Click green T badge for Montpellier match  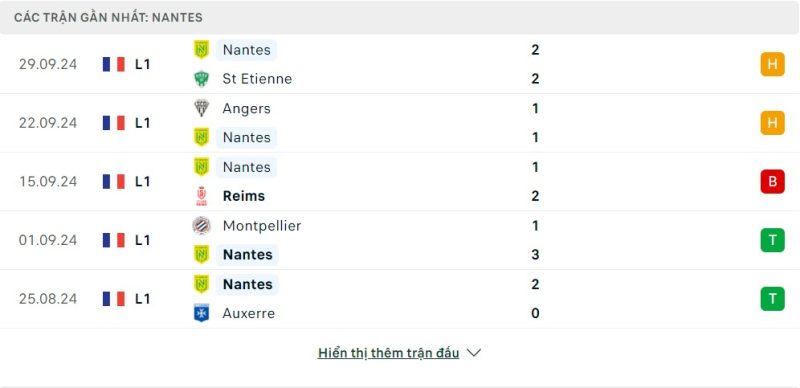click(772, 240)
